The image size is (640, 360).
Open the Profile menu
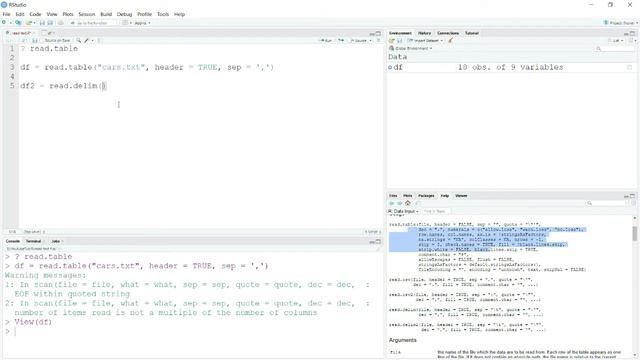click(144, 14)
